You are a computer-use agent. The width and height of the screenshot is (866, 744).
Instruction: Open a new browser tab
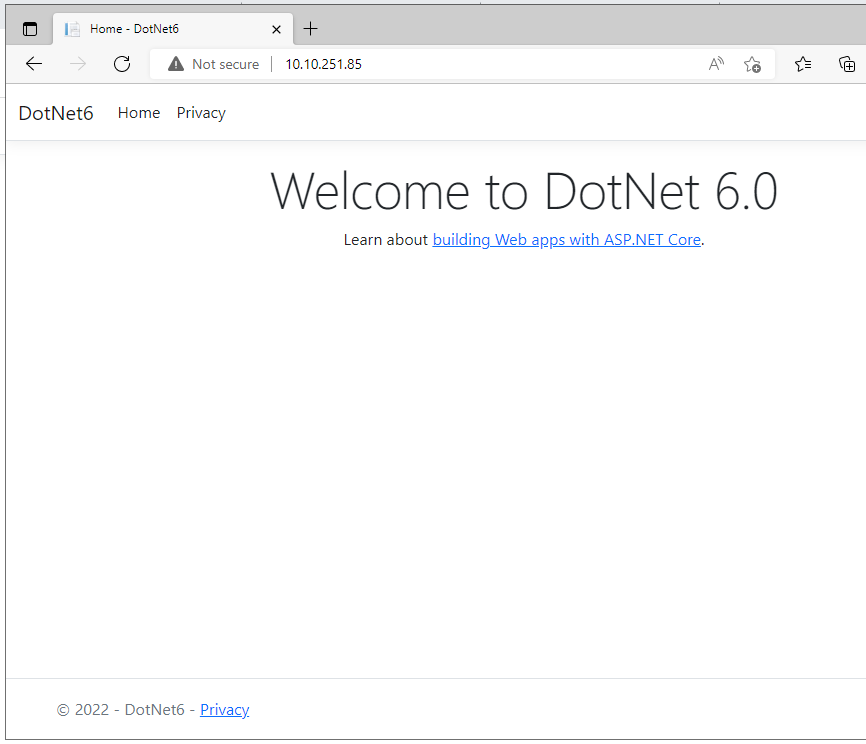[310, 29]
